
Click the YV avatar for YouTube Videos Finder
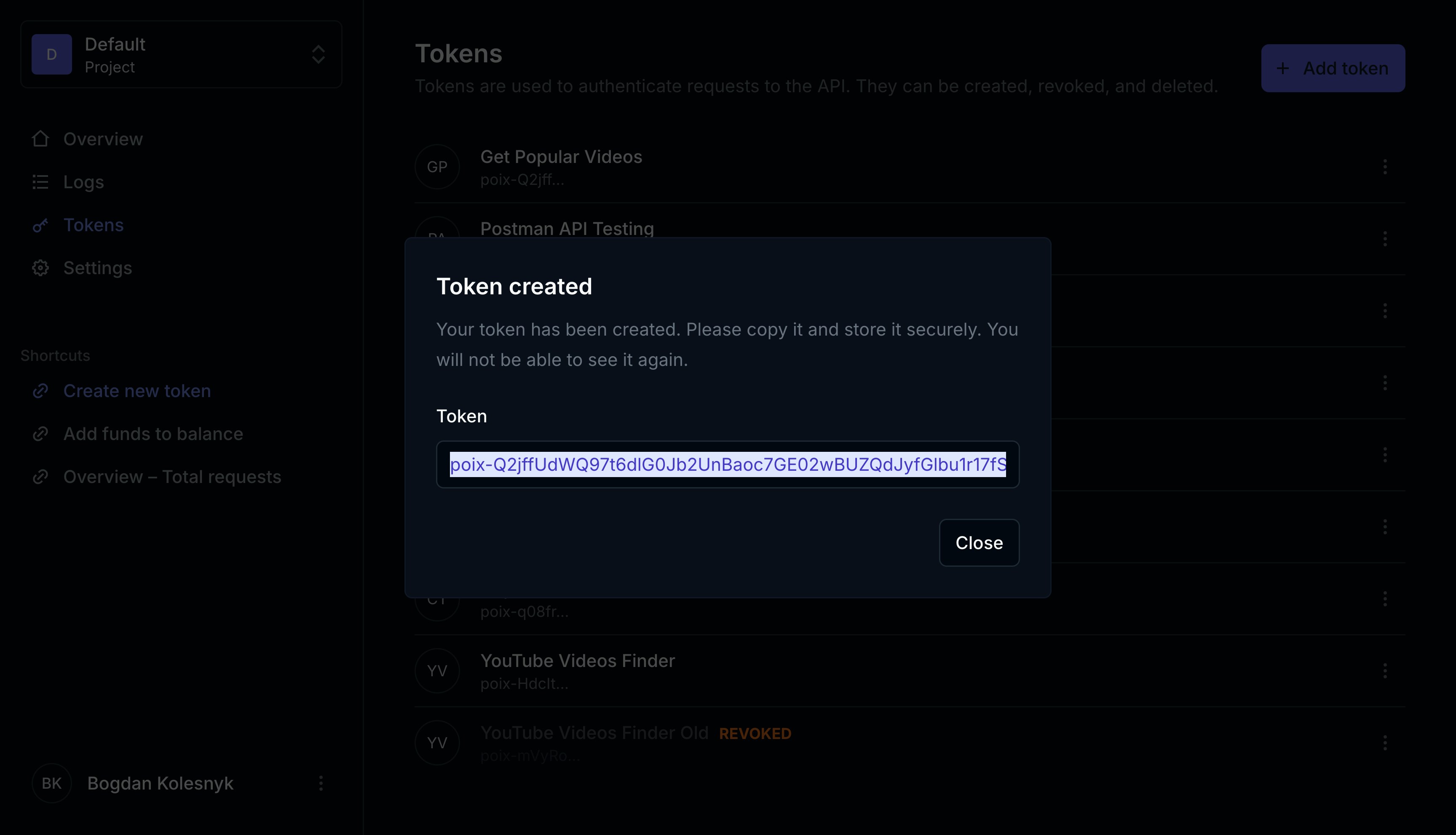437,671
